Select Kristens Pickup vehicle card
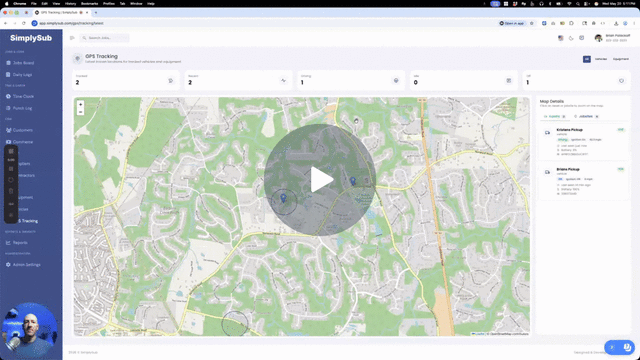Image resolution: width=640 pixels, height=360 pixels. 584,142
